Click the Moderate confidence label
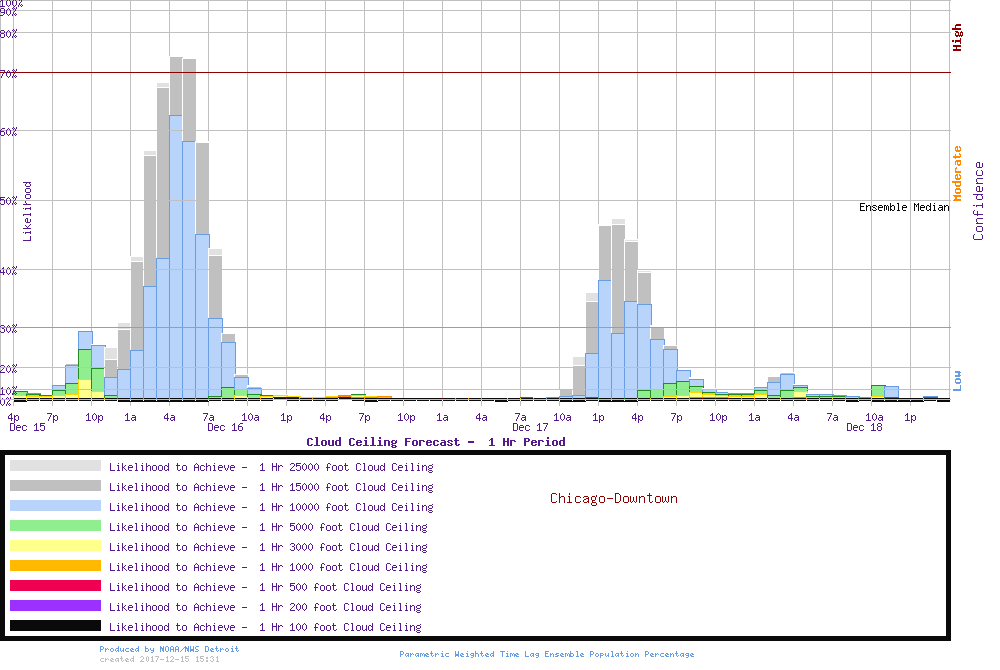This screenshot has height=670, width=1000. (958, 174)
